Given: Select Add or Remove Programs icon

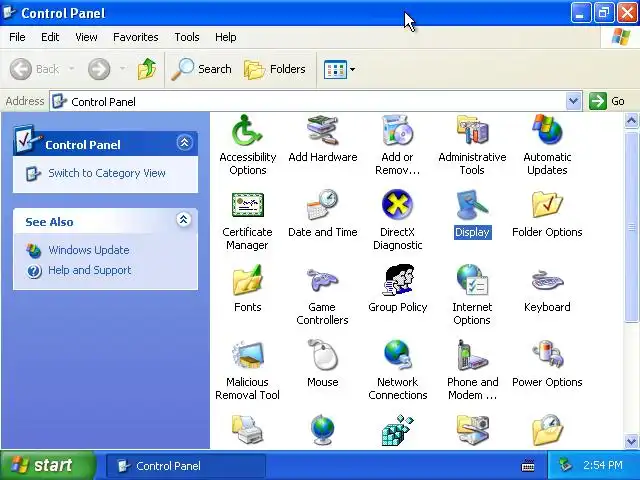Looking at the screenshot, I should [x=397, y=131].
